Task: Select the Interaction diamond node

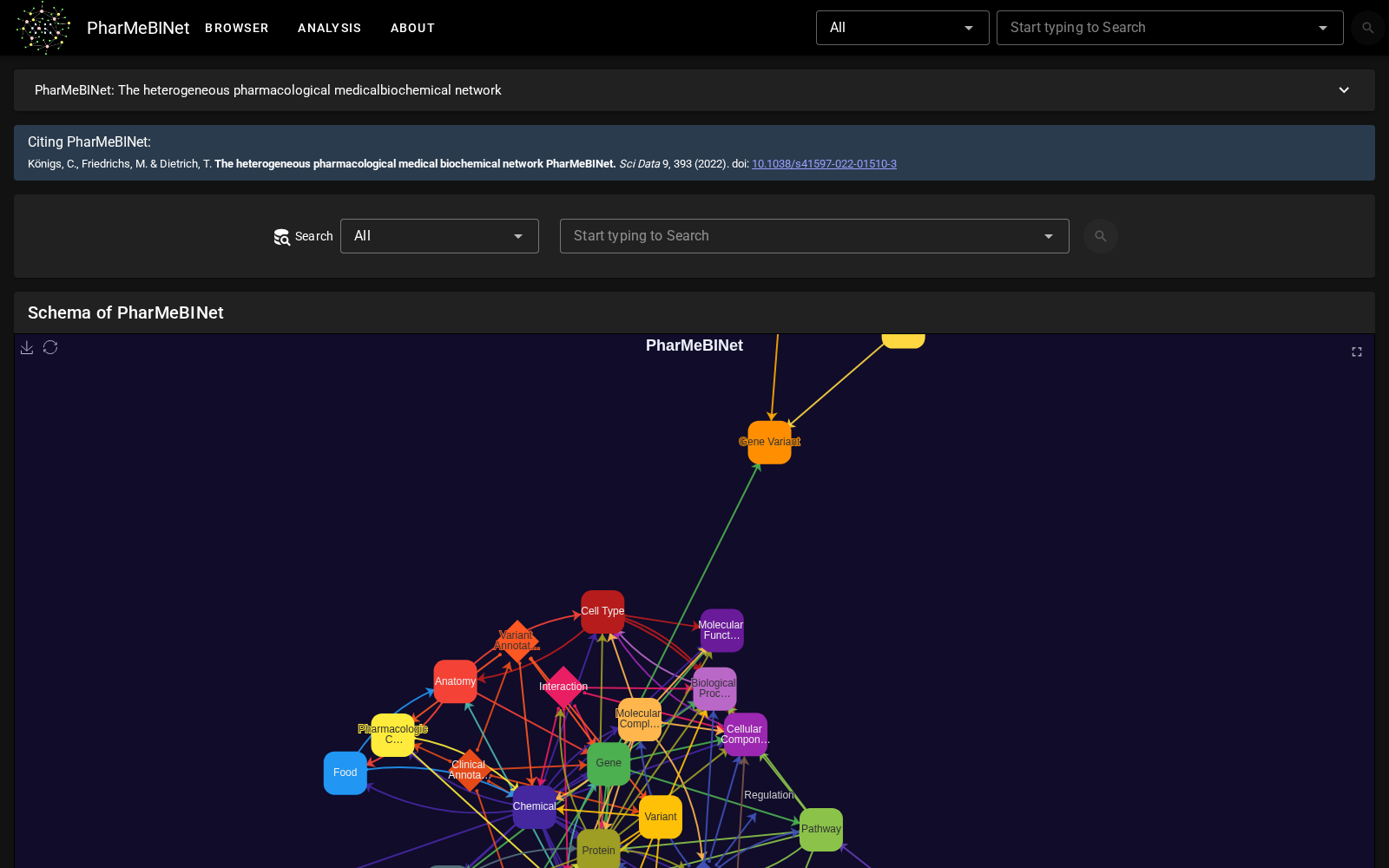Action: [x=563, y=687]
